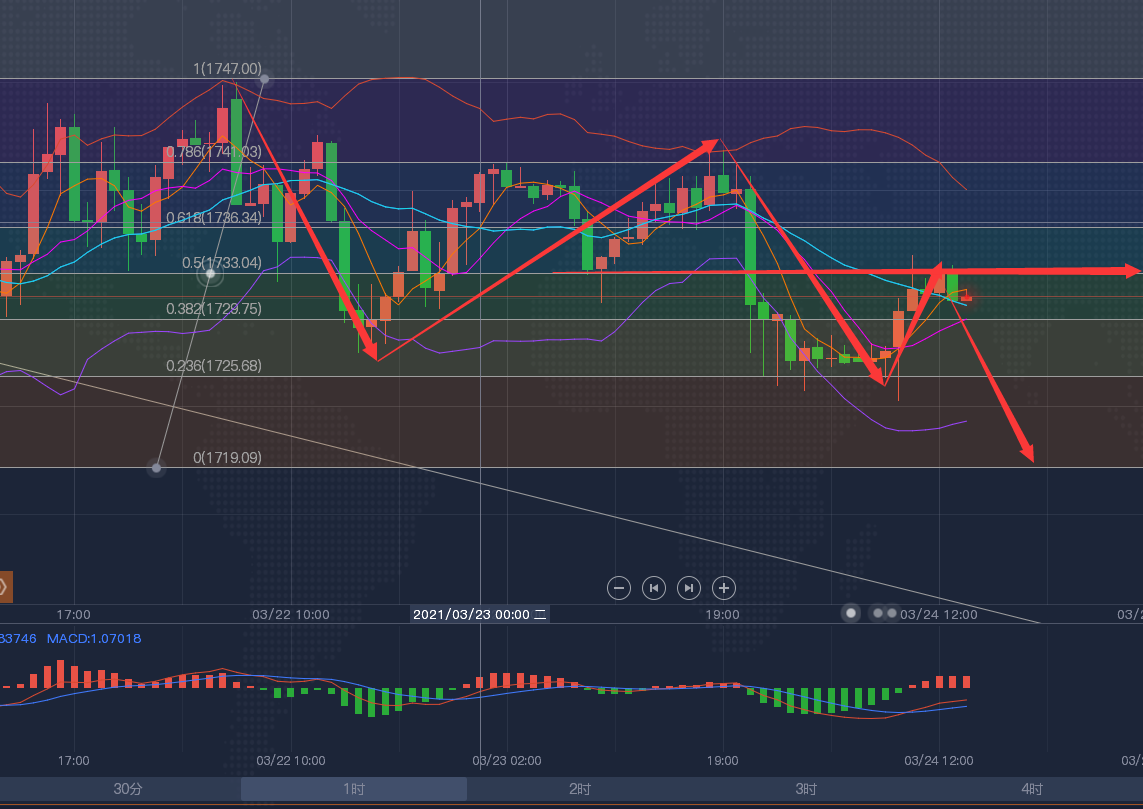
Task: Switch to the 30分 timeframe tab
Action: [x=128, y=789]
